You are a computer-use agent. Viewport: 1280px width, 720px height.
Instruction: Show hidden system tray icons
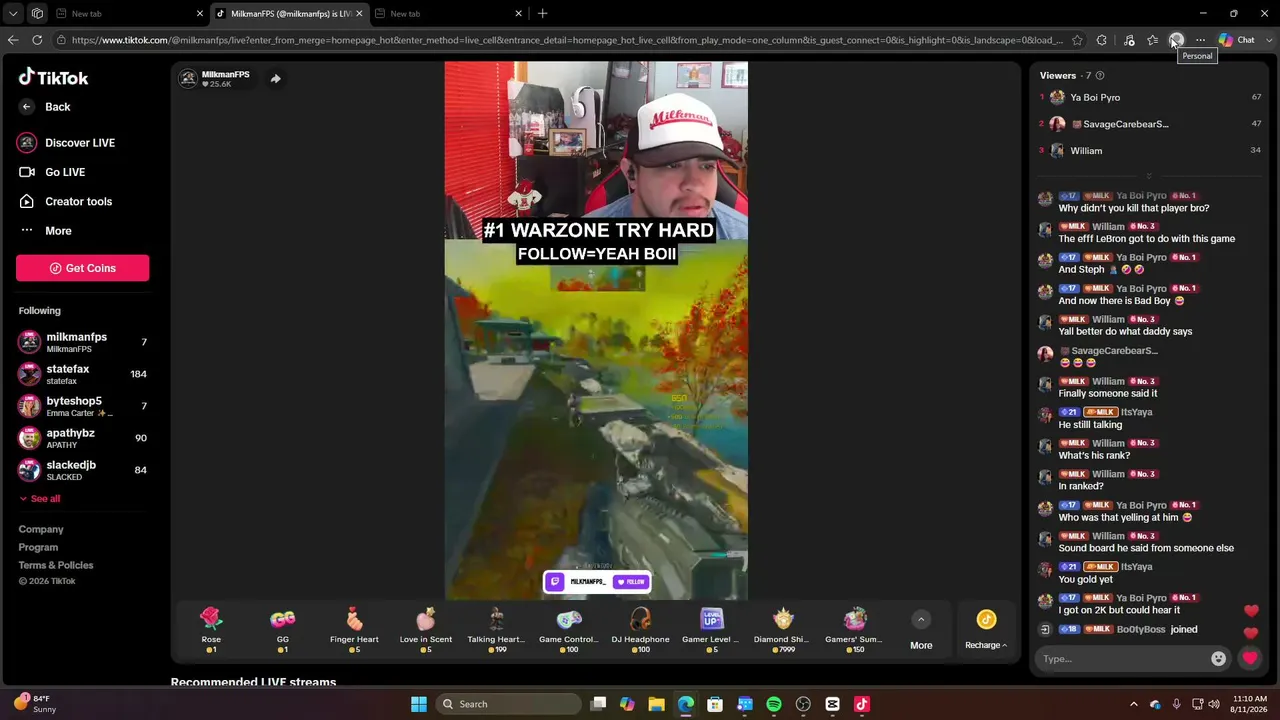pos(1133,704)
